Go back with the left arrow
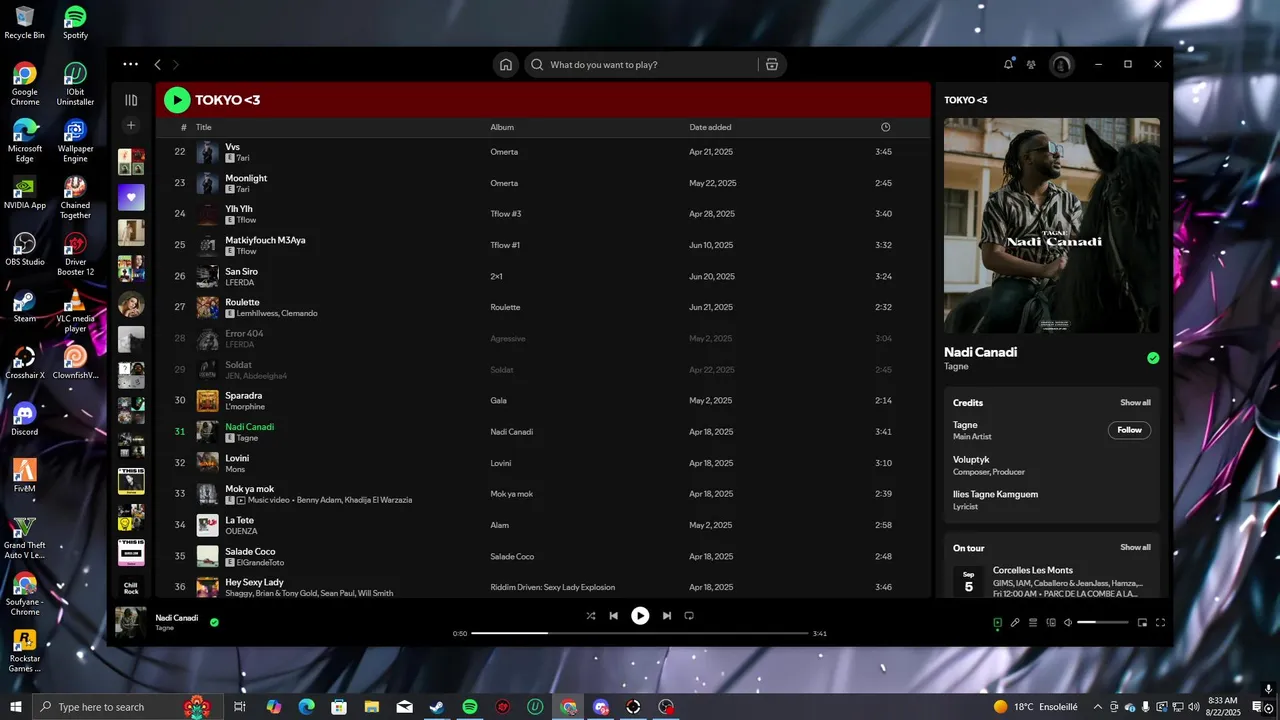 click(x=157, y=64)
